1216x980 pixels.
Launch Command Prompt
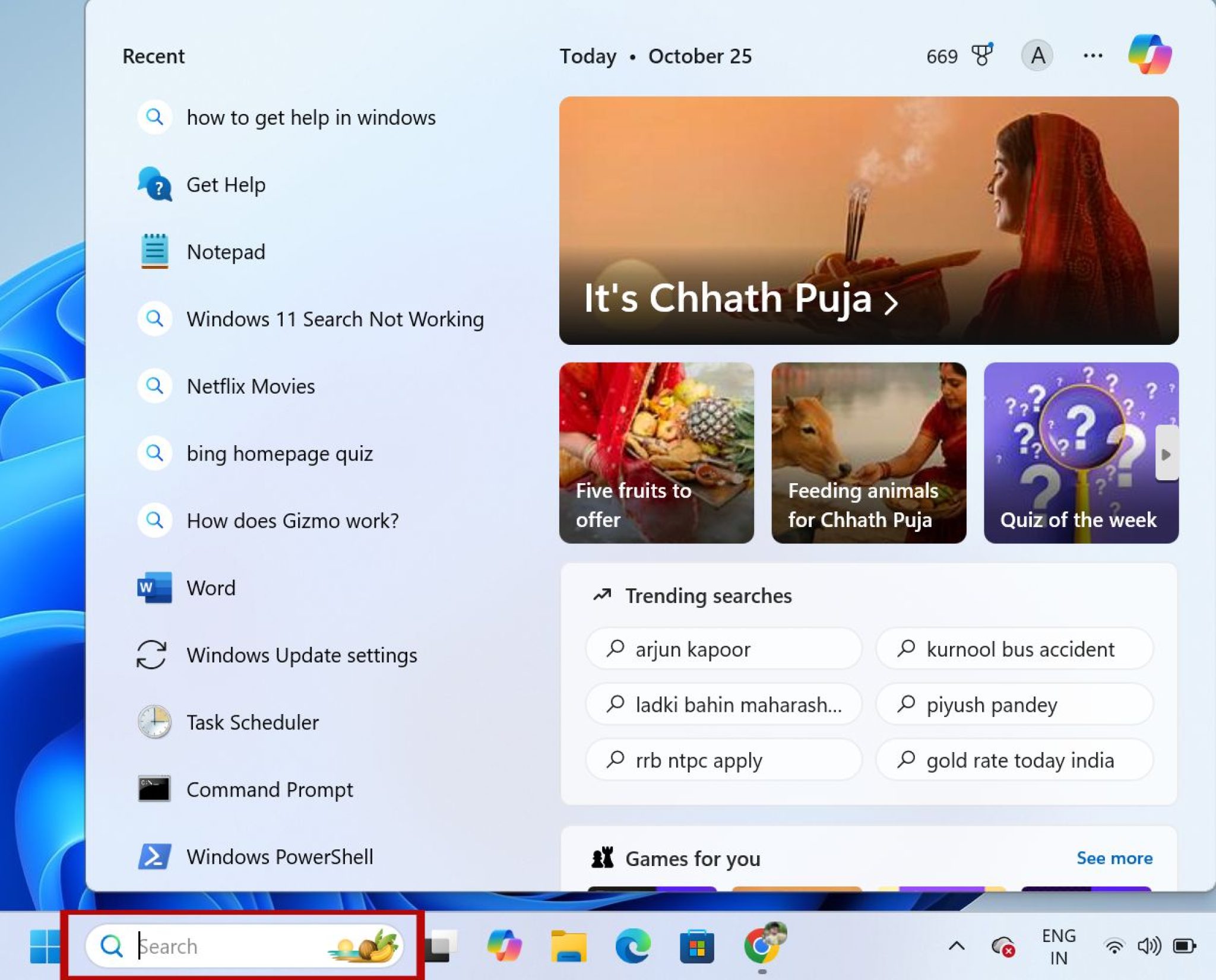270,789
